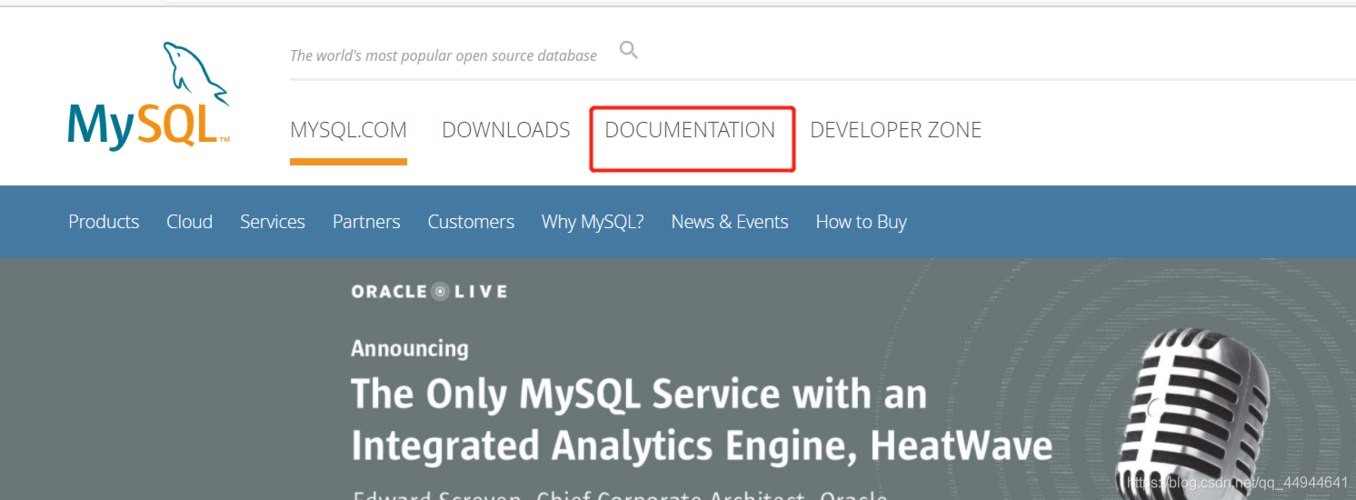Open News & Events menu item
Viewport: 1356px width, 500px height.
point(730,222)
